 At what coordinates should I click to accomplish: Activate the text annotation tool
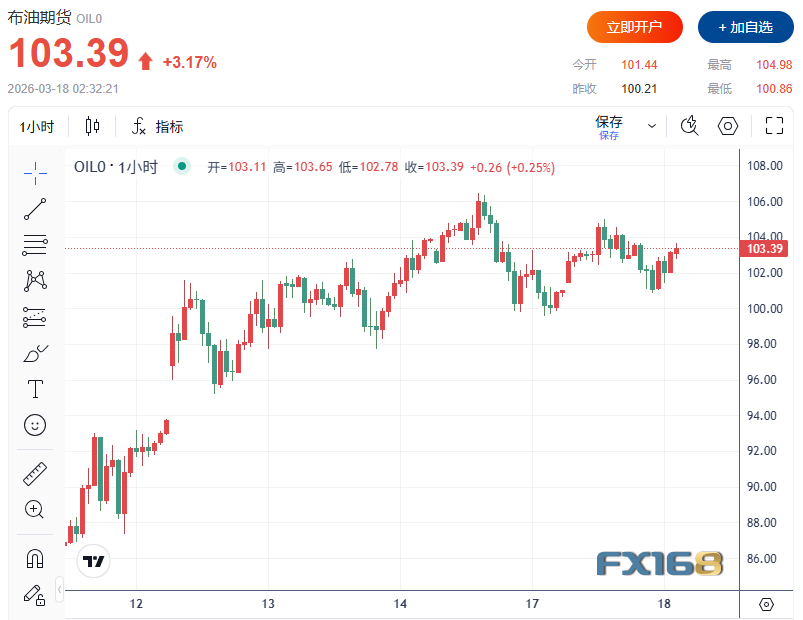pos(35,389)
